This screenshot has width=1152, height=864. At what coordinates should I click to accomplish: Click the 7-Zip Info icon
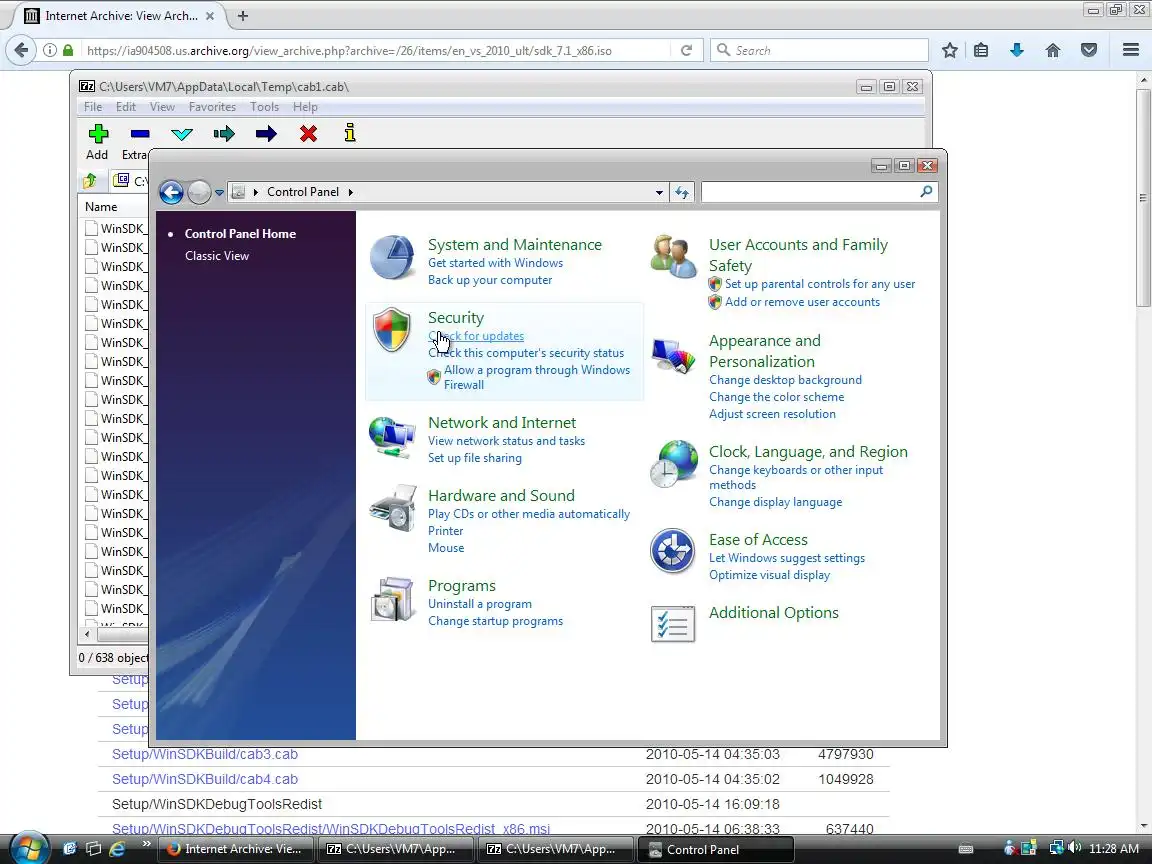350,133
